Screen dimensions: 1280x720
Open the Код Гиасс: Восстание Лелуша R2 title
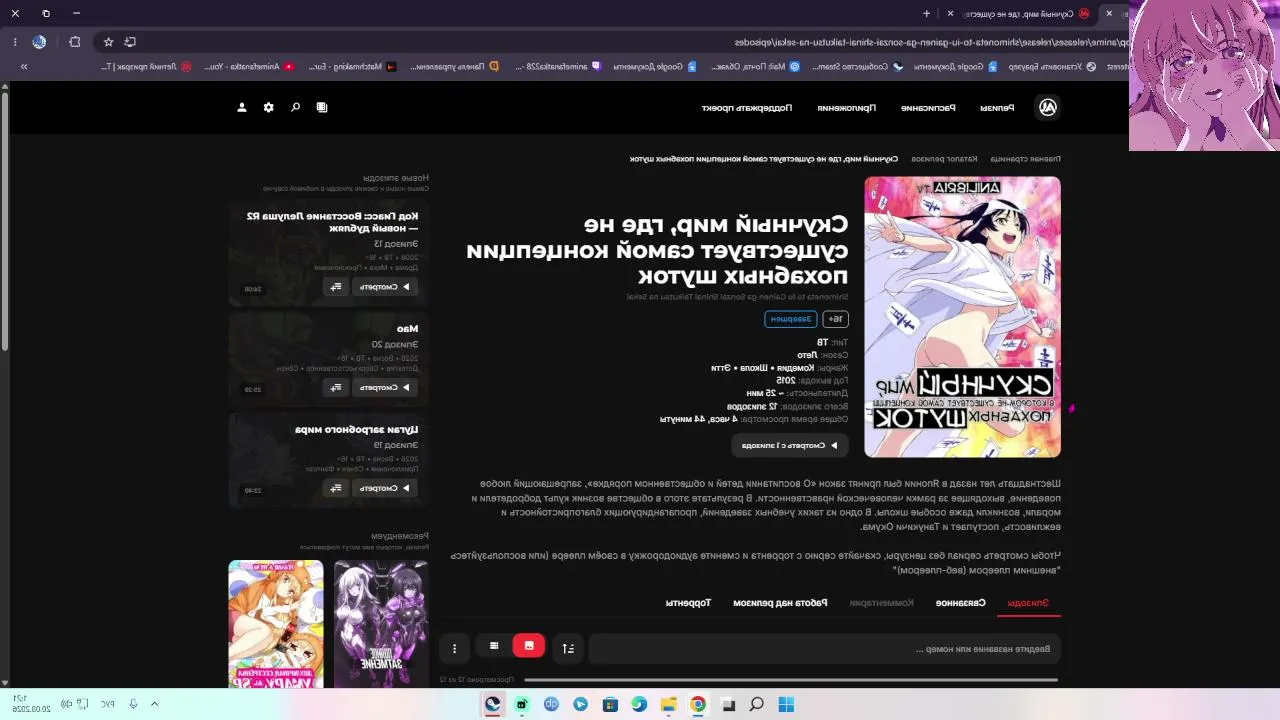(332, 222)
